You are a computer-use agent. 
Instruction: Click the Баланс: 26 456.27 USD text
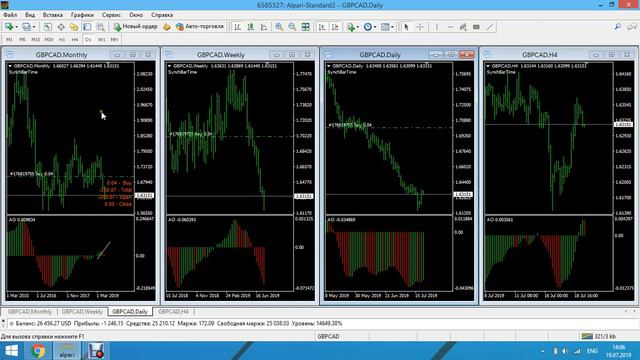tap(43, 323)
